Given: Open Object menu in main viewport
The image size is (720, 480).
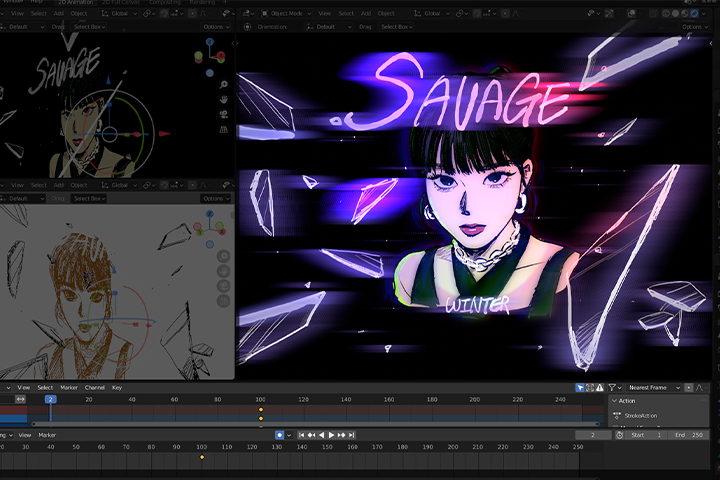Looking at the screenshot, I should 386,13.
